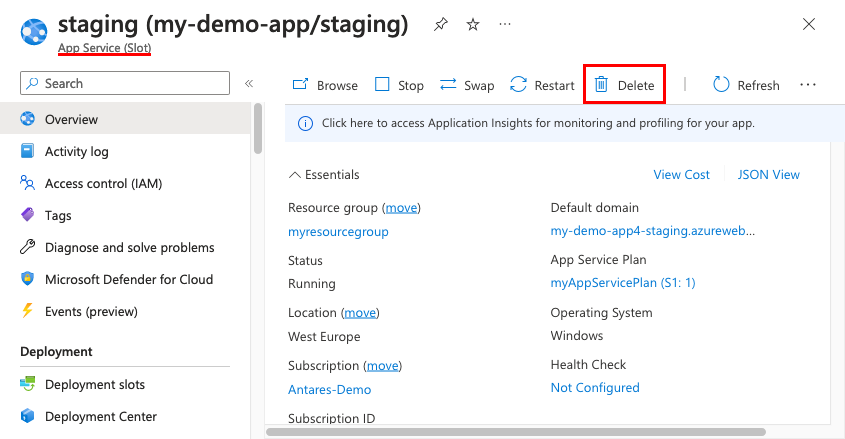Open JSON View link
This screenshot has height=439, width=845.
tap(768, 175)
